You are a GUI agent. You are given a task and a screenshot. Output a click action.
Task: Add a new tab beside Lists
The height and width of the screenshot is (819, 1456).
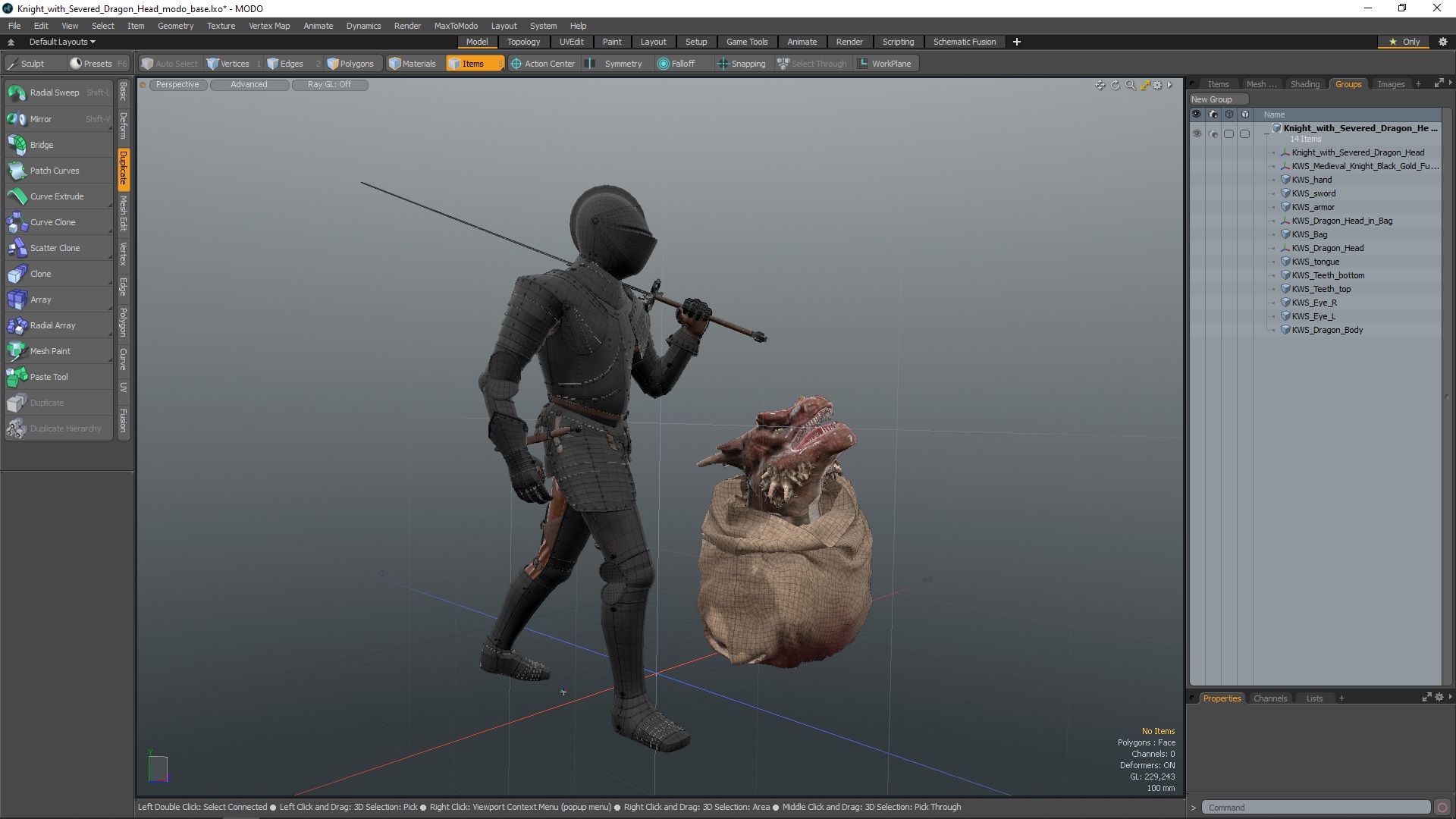(1341, 698)
